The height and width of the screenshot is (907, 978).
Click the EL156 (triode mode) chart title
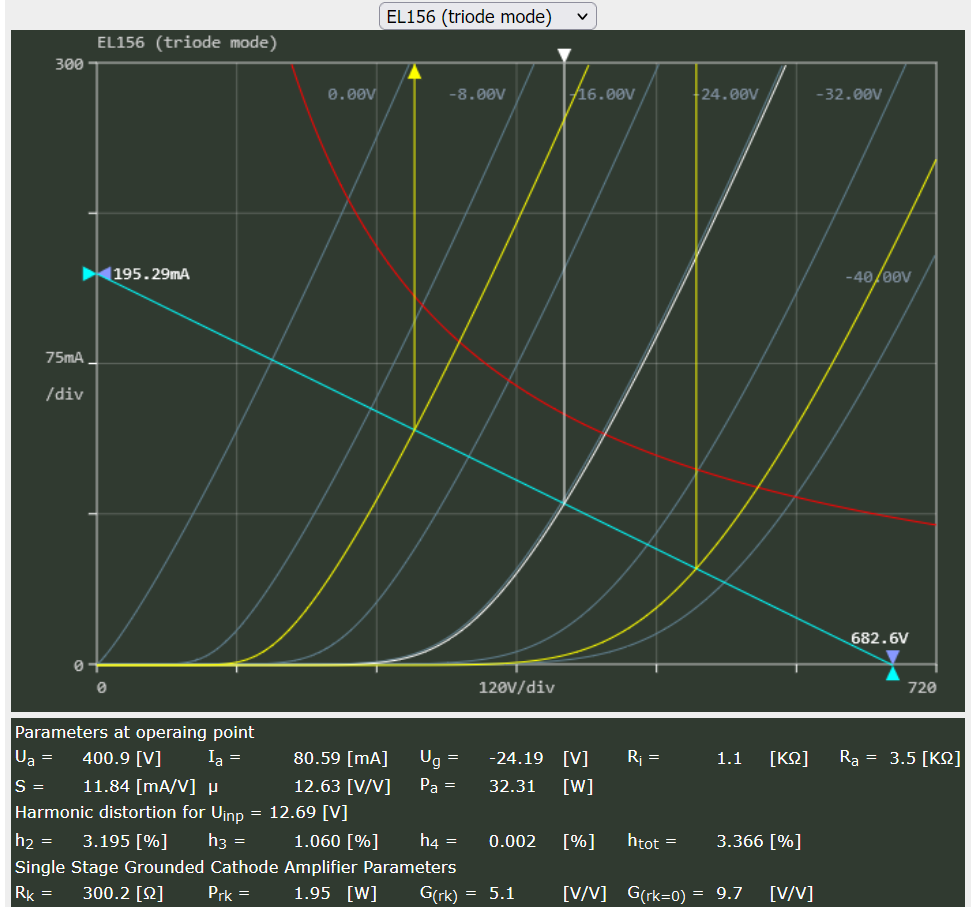click(187, 42)
